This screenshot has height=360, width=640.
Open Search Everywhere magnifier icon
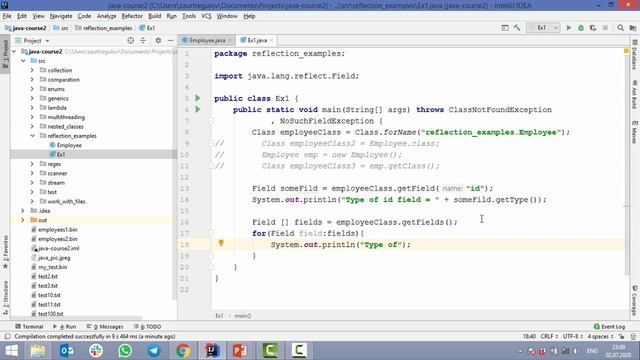click(x=620, y=28)
